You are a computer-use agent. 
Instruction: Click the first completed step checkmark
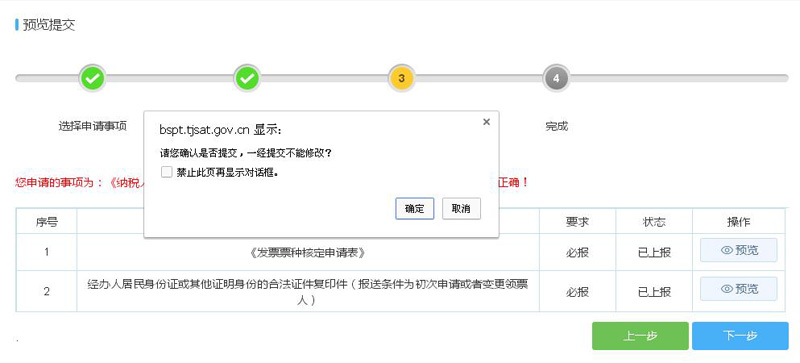pos(92,78)
